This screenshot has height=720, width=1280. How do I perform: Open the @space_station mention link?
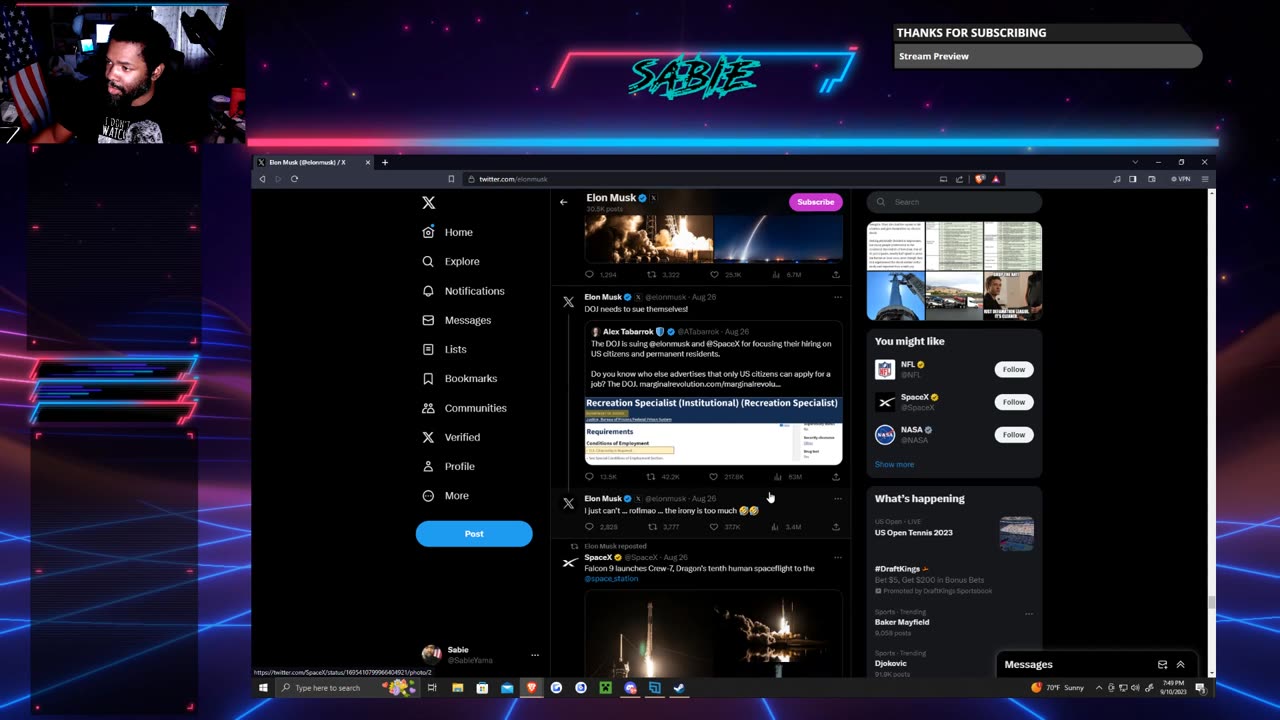click(611, 579)
